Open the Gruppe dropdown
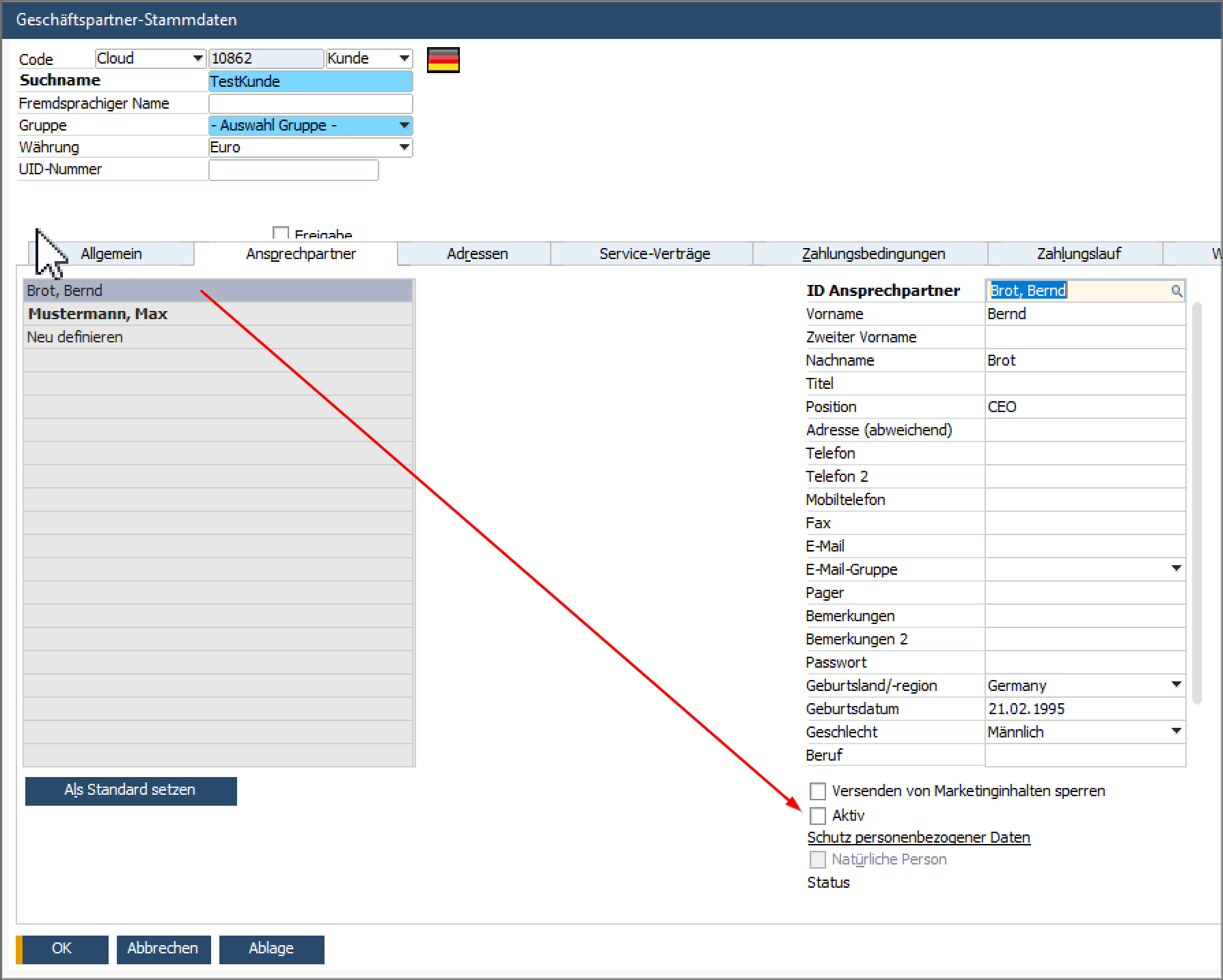The image size is (1223, 980). [404, 126]
